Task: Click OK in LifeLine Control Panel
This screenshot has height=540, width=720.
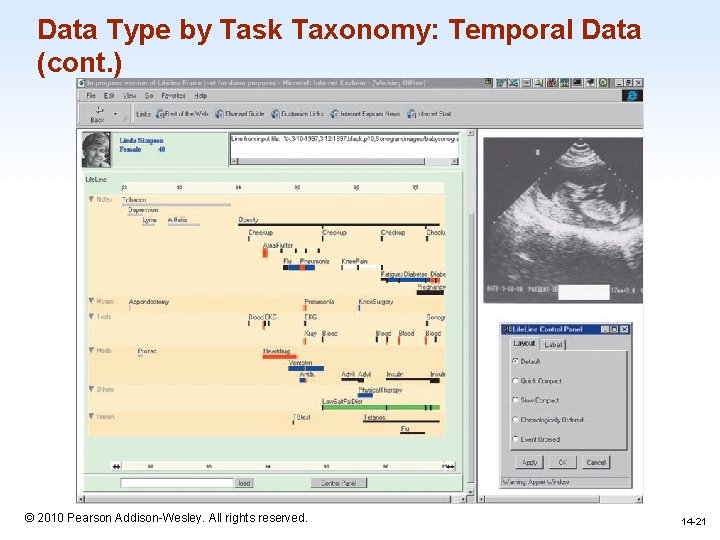Action: [x=563, y=462]
